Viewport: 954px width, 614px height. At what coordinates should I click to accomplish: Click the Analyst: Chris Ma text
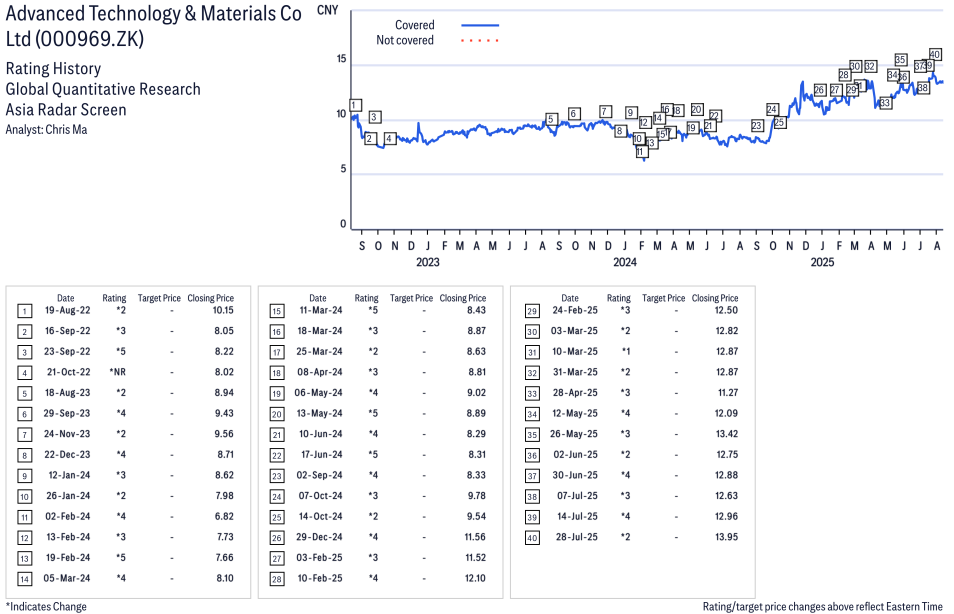click(x=46, y=130)
